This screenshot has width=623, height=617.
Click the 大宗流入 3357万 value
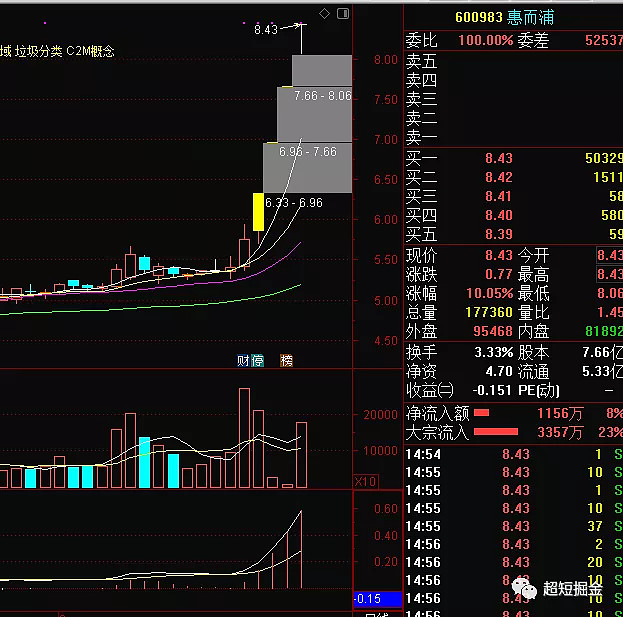pos(560,432)
